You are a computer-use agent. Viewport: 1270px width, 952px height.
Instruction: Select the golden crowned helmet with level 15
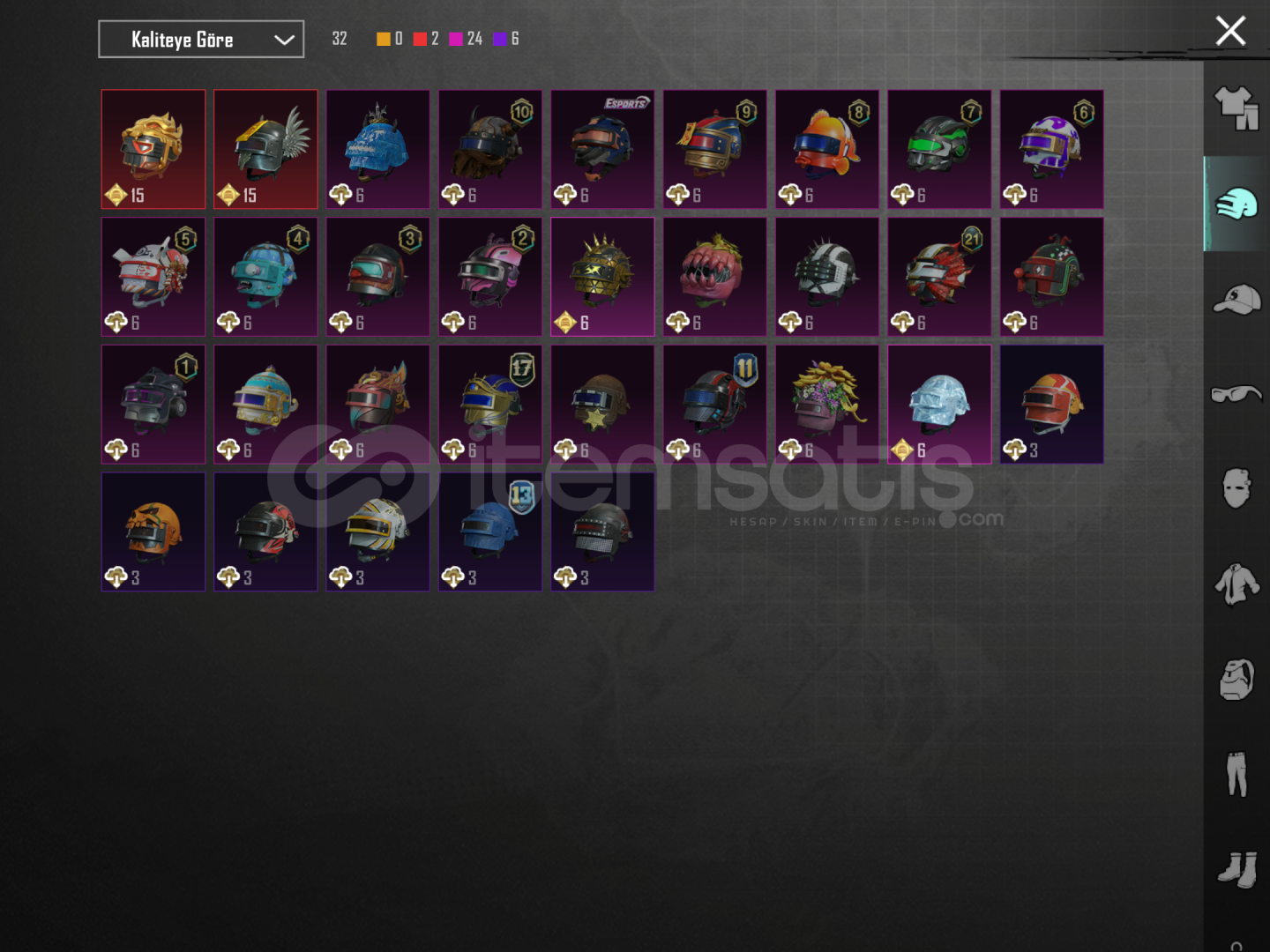click(153, 149)
